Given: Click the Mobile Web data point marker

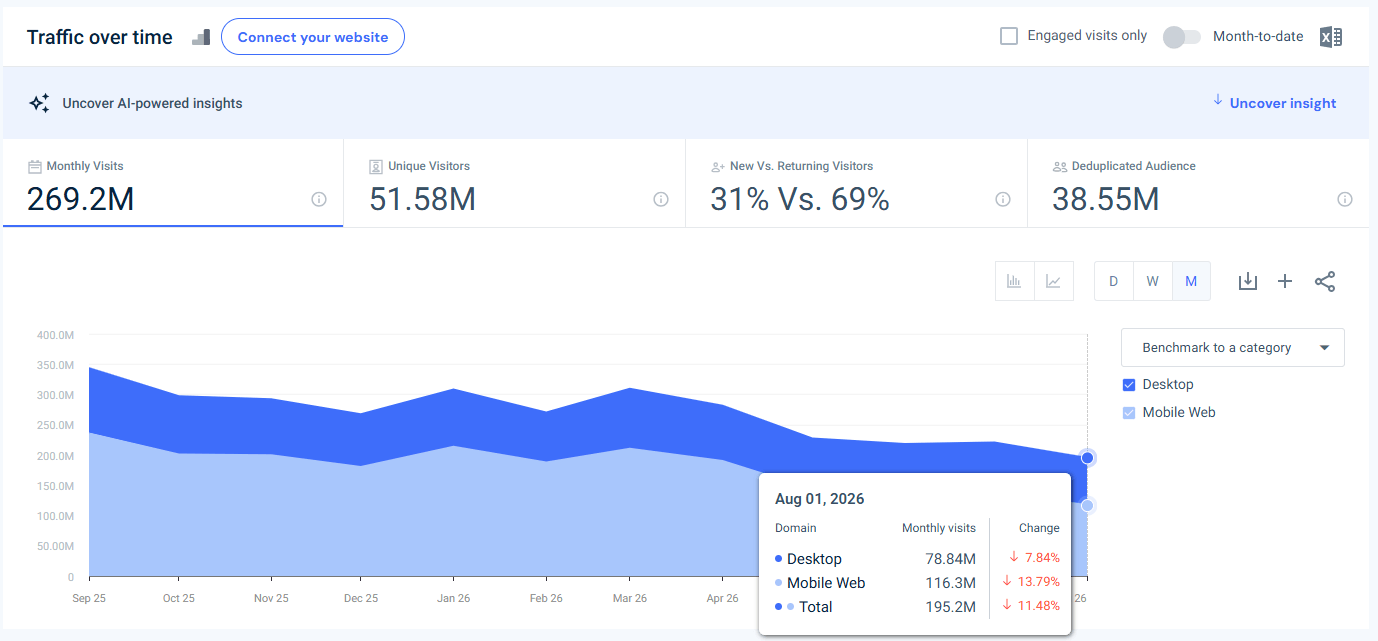Looking at the screenshot, I should (x=1088, y=506).
